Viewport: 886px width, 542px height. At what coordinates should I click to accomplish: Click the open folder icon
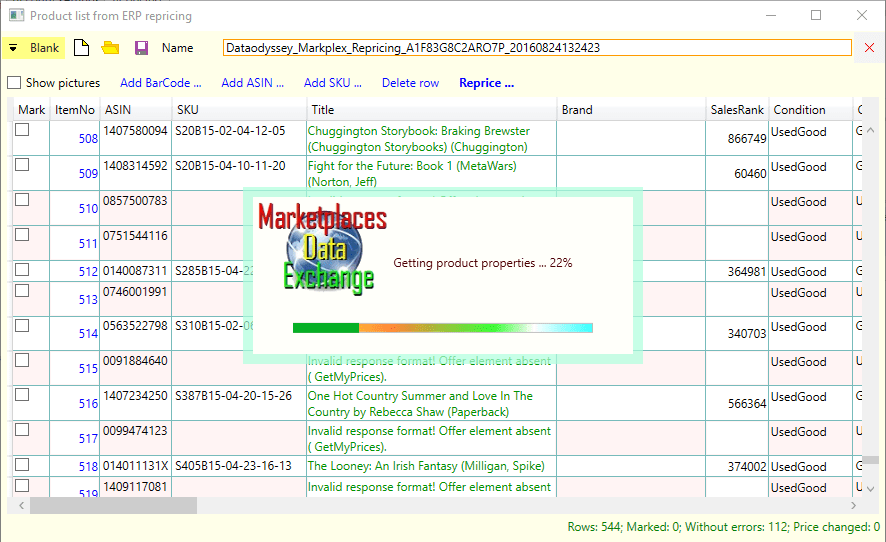(x=111, y=48)
